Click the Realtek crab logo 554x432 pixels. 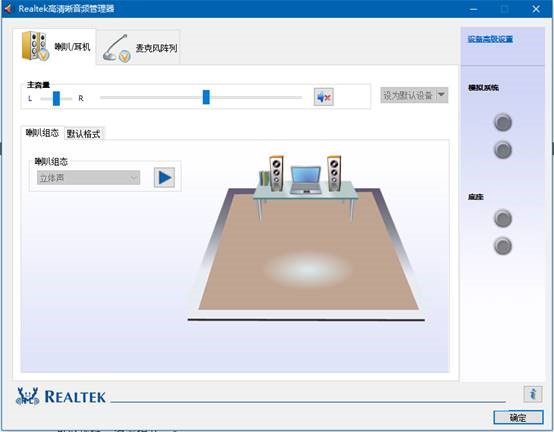(x=27, y=396)
